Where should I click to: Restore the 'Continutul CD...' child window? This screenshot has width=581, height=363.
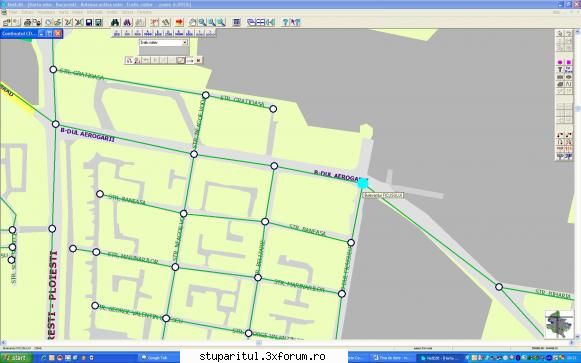click(49, 34)
